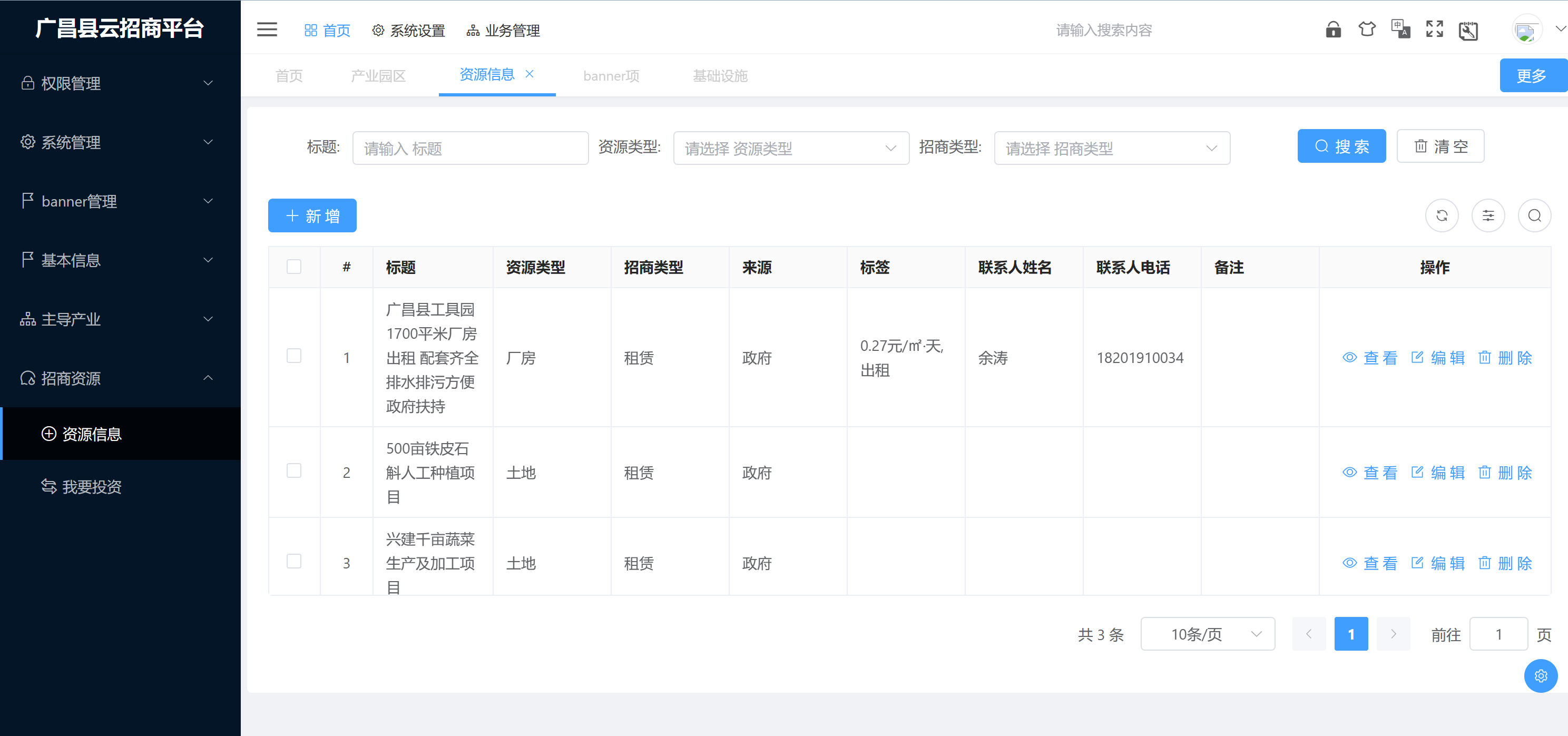Viewport: 1568px width, 736px height.
Task: Expand the 基本信息 sidebar menu
Action: pyautogui.click(x=120, y=261)
